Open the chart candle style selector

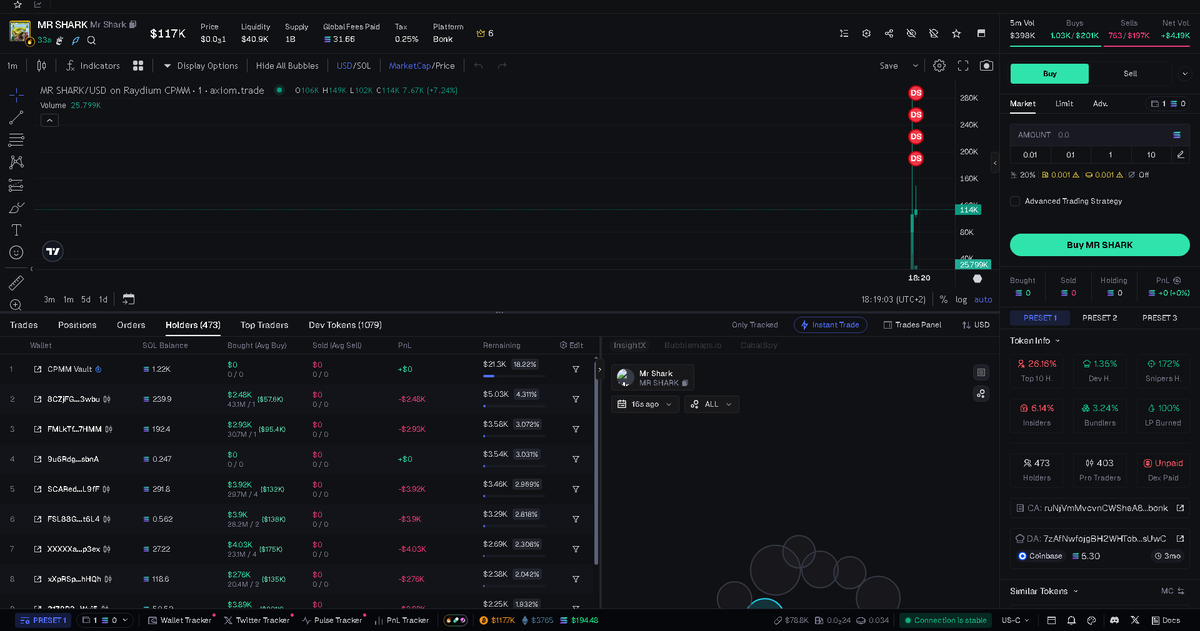[x=41, y=66]
